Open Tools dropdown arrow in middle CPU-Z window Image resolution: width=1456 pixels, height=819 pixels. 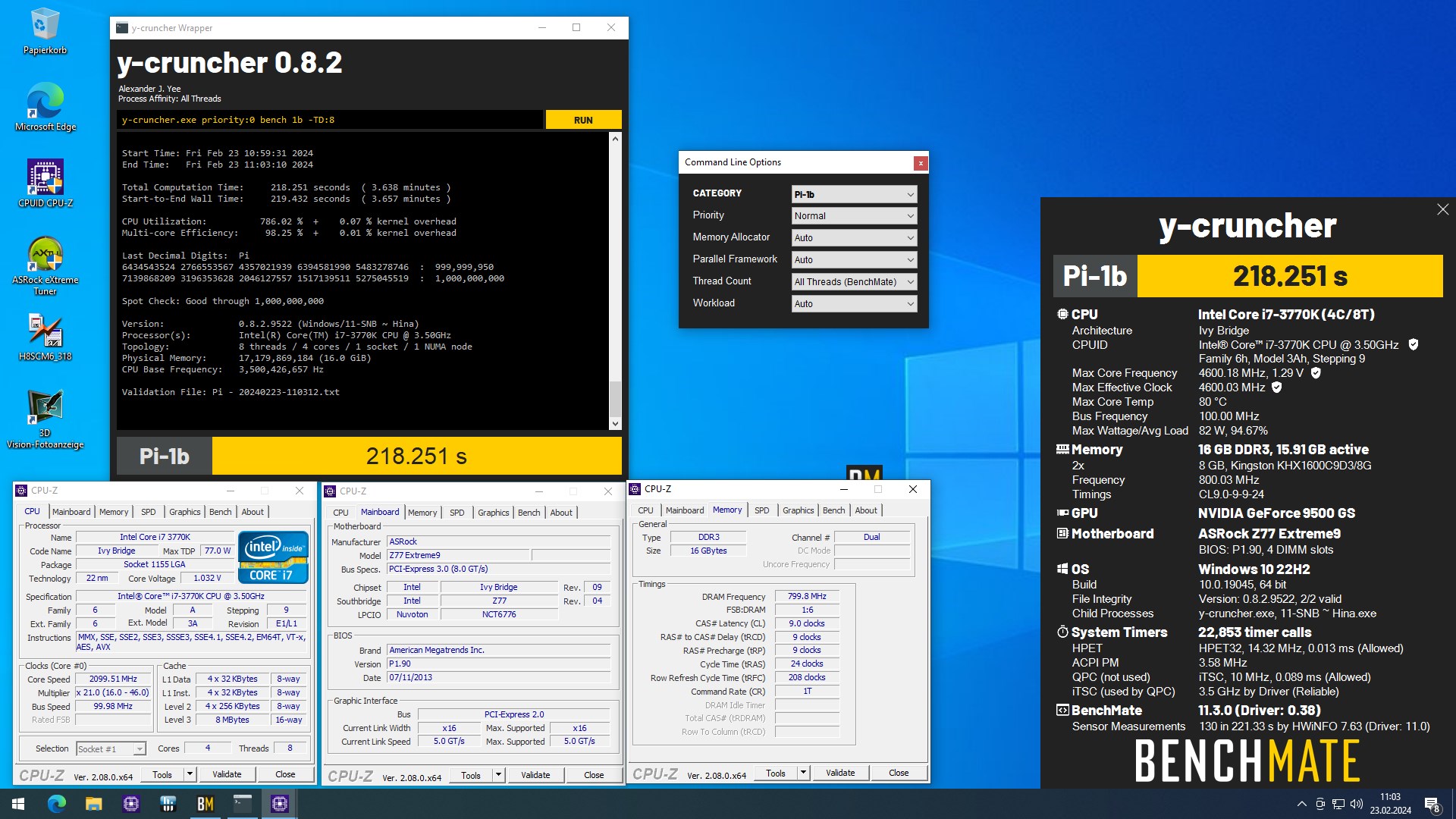(x=498, y=775)
